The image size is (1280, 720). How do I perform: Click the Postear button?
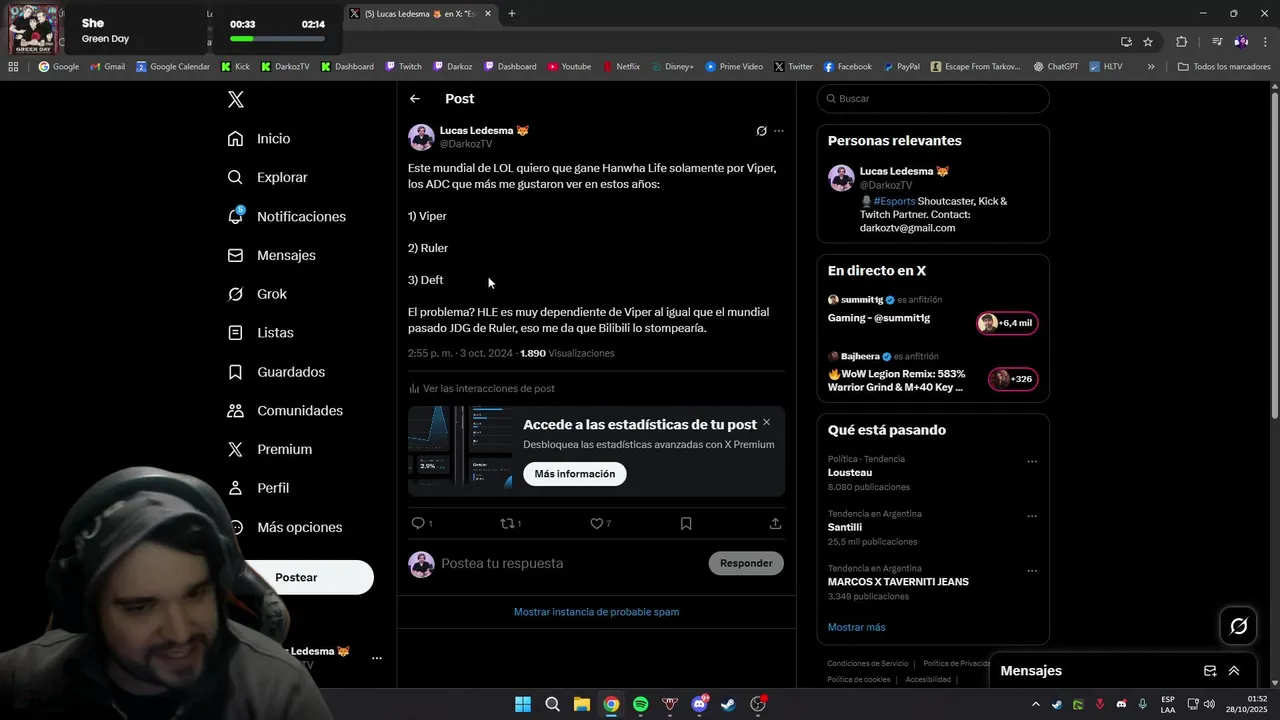point(296,577)
